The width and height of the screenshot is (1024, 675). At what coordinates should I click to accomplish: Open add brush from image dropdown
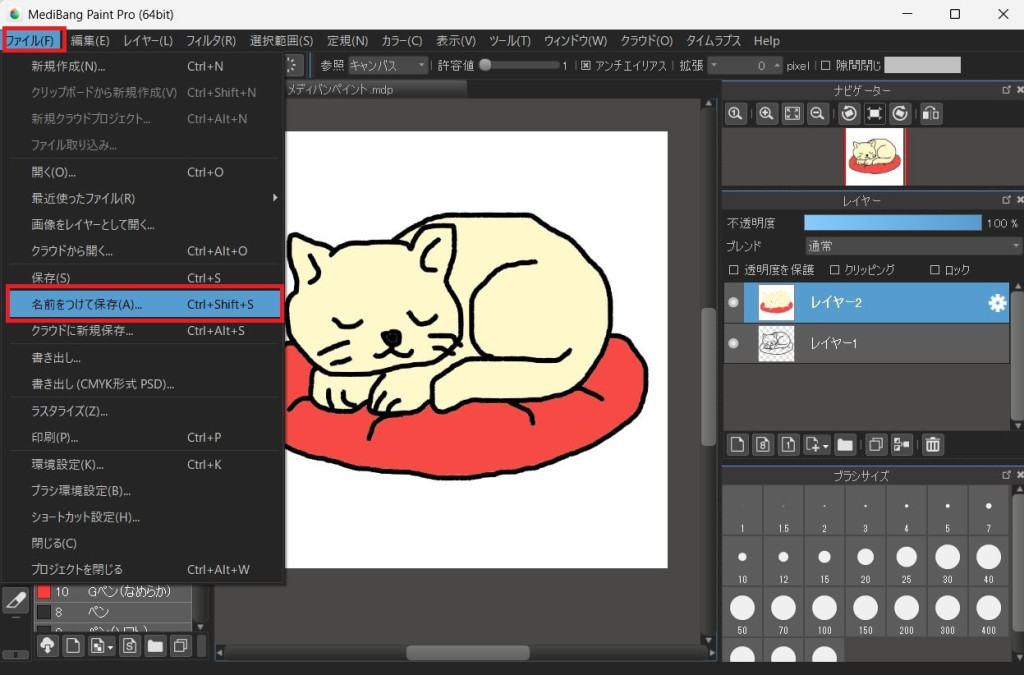101,646
